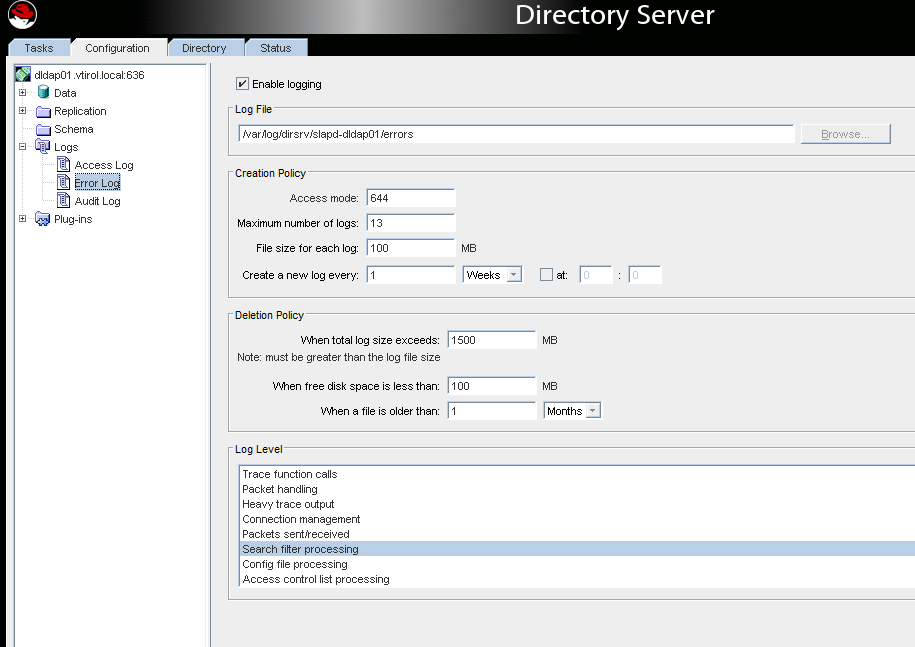The height and width of the screenshot is (647, 915).
Task: Switch to the Directory tab
Action: (204, 48)
